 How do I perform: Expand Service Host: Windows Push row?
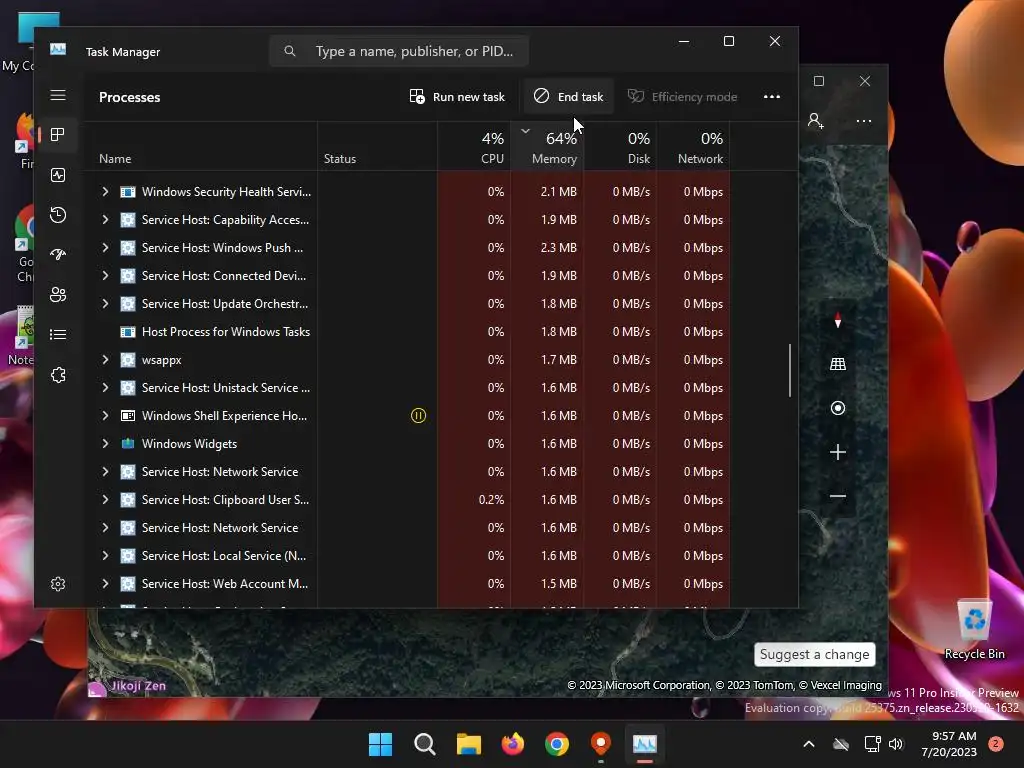pyautogui.click(x=105, y=248)
